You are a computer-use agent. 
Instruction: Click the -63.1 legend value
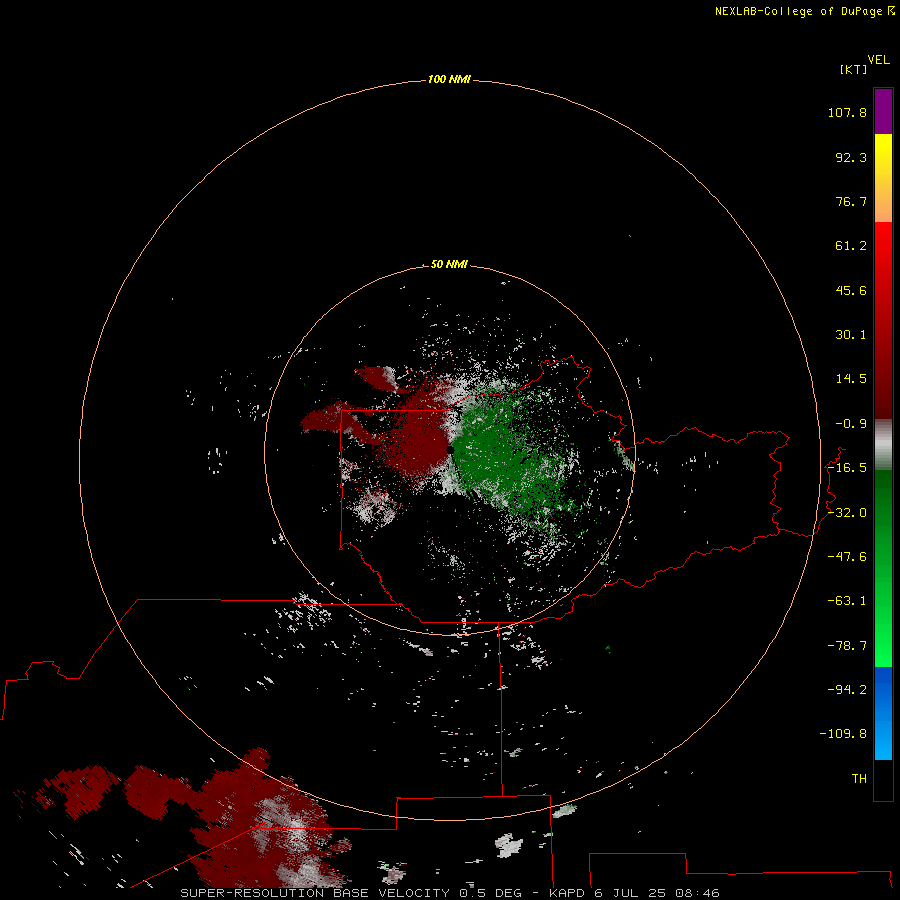(847, 601)
